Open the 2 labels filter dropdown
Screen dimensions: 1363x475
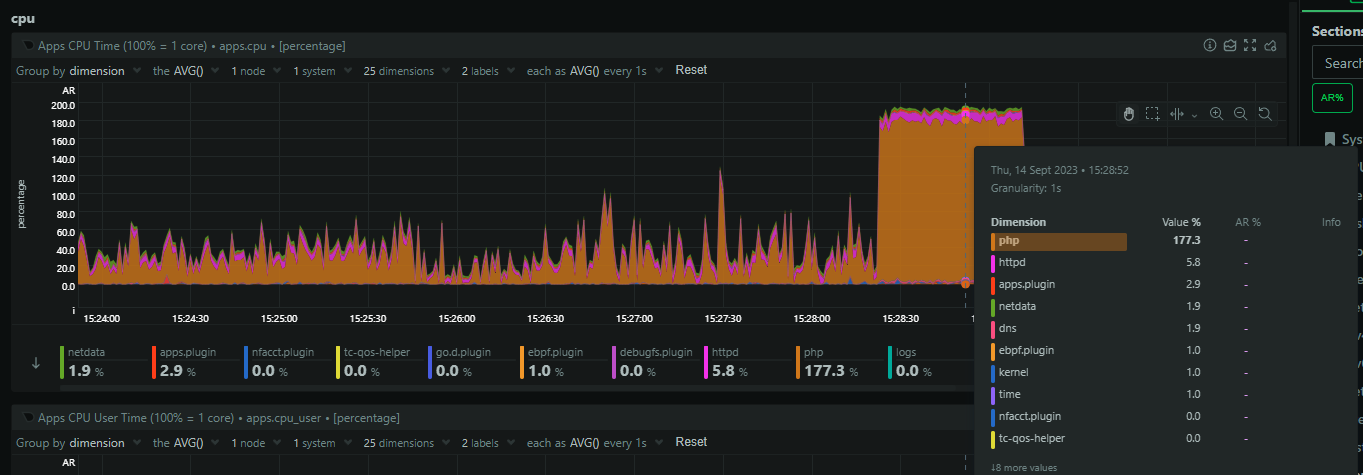pos(485,71)
